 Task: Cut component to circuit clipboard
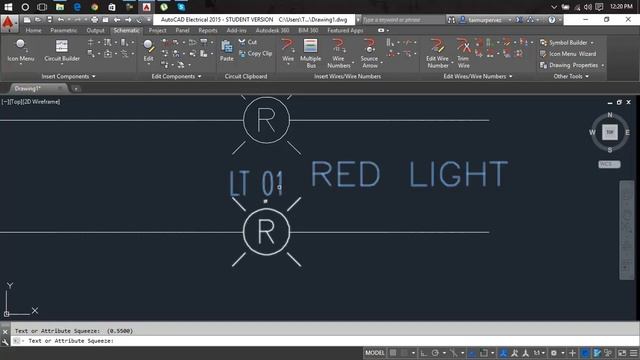(x=248, y=42)
